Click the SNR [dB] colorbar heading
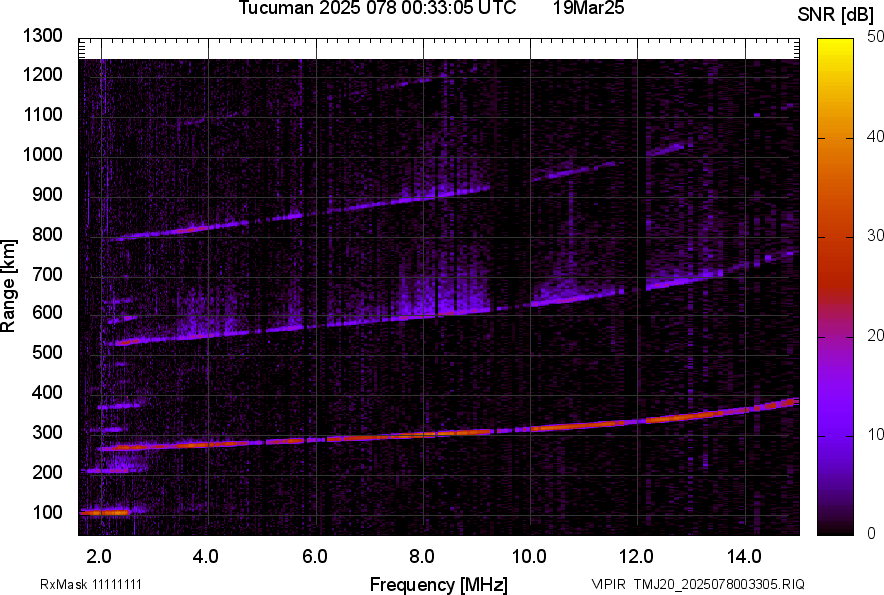This screenshot has height=595, width=884. coord(838,14)
